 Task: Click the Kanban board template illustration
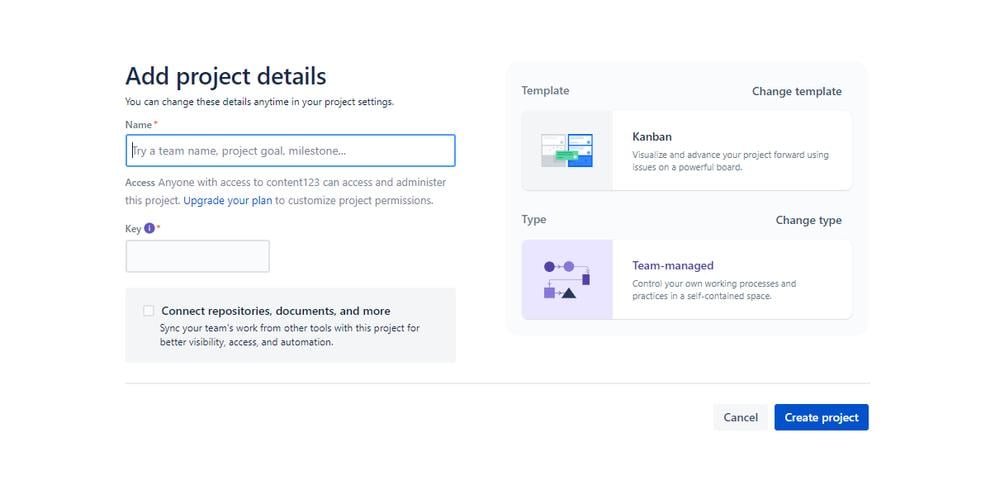(566, 150)
